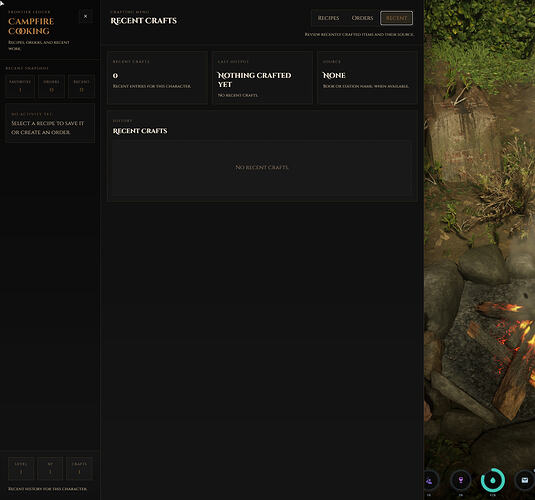The width and height of the screenshot is (535, 500).
Task: Click the purple wine glass status icon
Action: coord(461,480)
